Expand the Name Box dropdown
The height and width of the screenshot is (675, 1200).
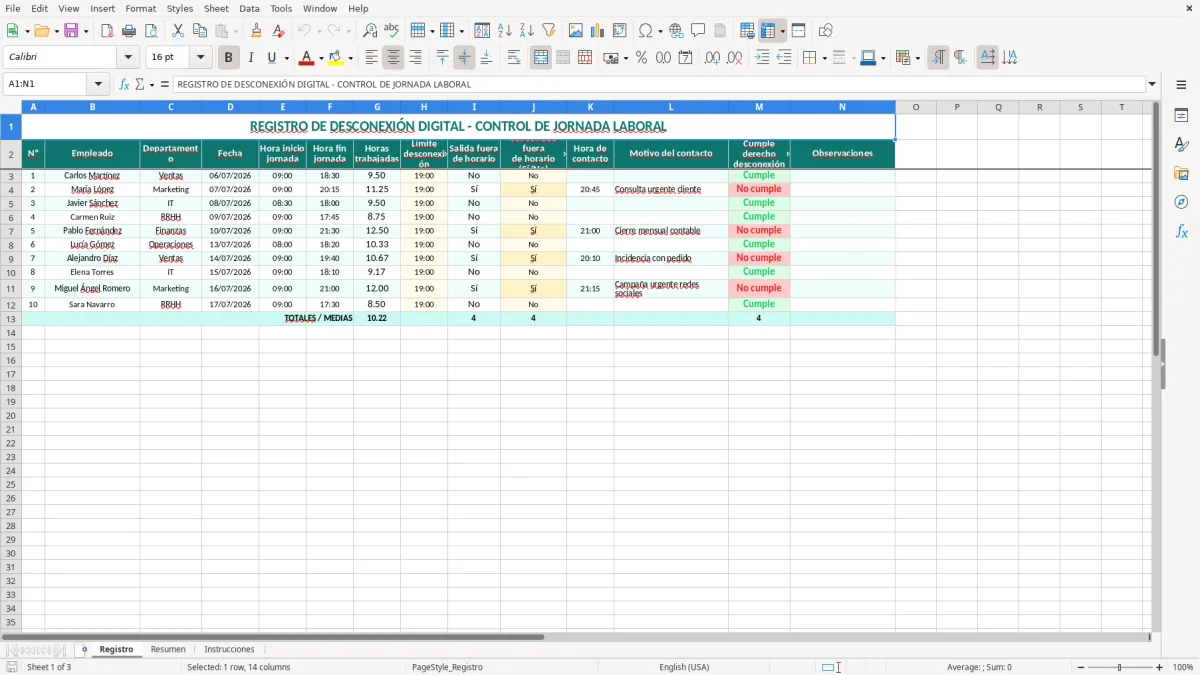pos(98,84)
